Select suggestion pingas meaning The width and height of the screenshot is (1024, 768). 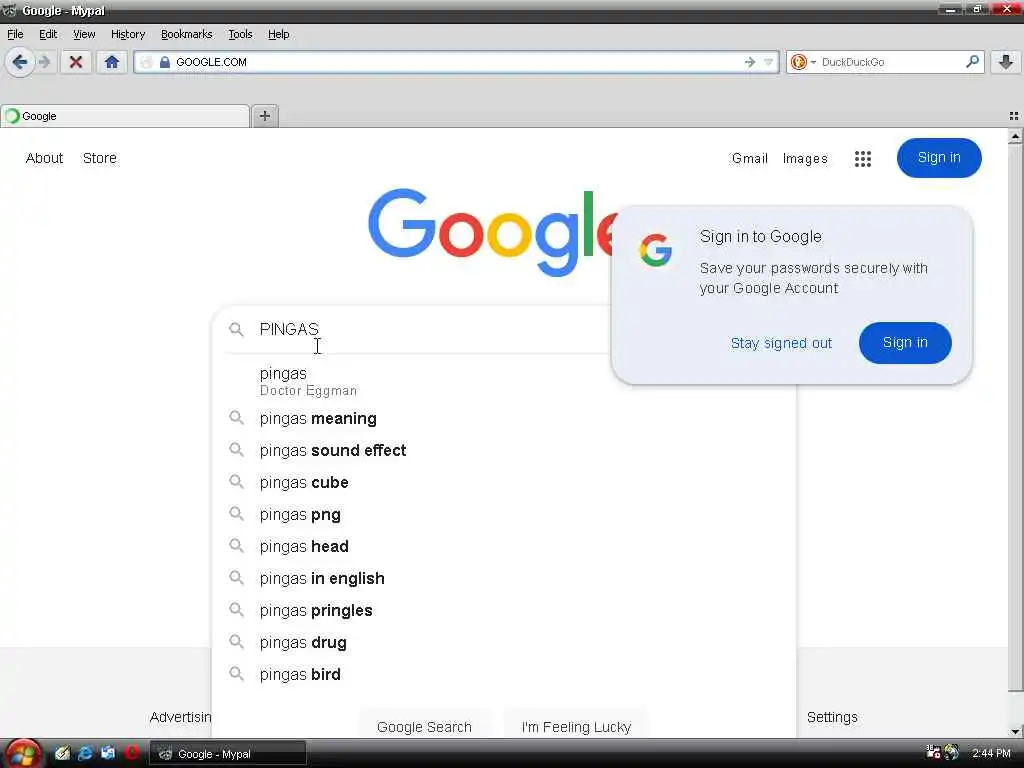coord(504,419)
